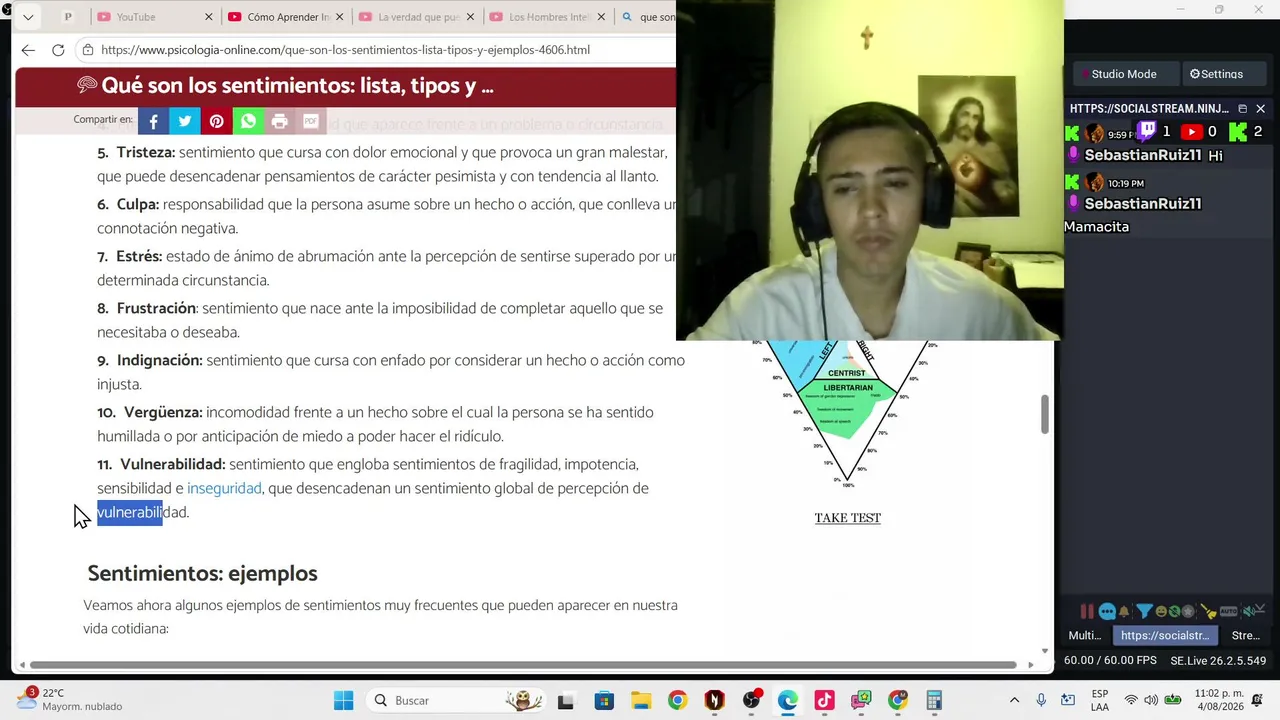Share the article on Facebook
The width and height of the screenshot is (1280, 720).
(x=153, y=121)
